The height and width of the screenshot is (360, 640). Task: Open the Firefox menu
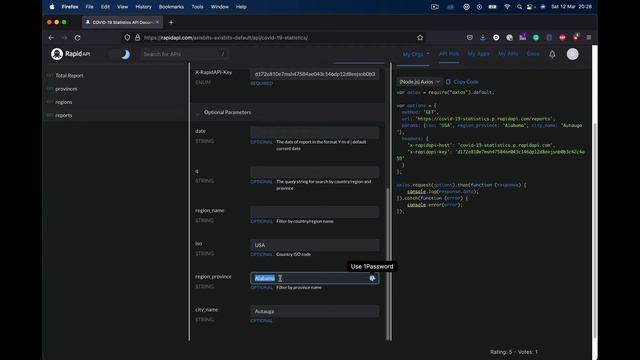point(70,7)
